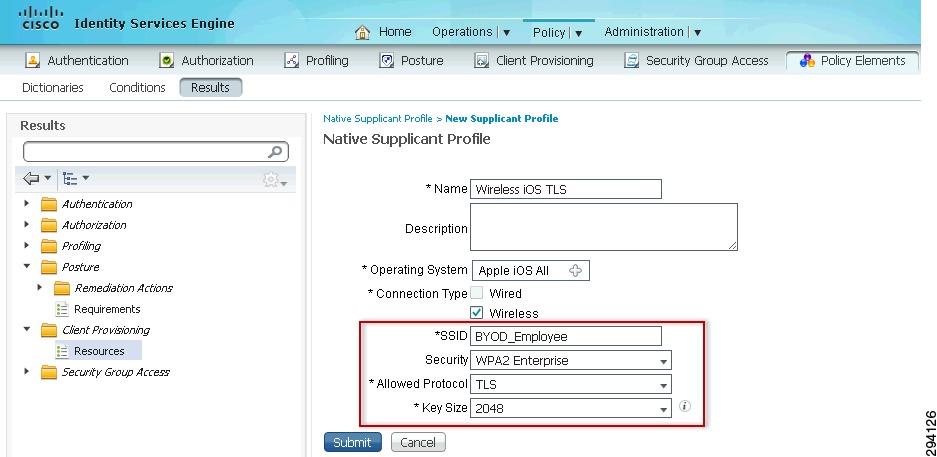The height and width of the screenshot is (457, 937).
Task: Click the 'Native Supplicant Profile' page heading
Action: pos(407,139)
